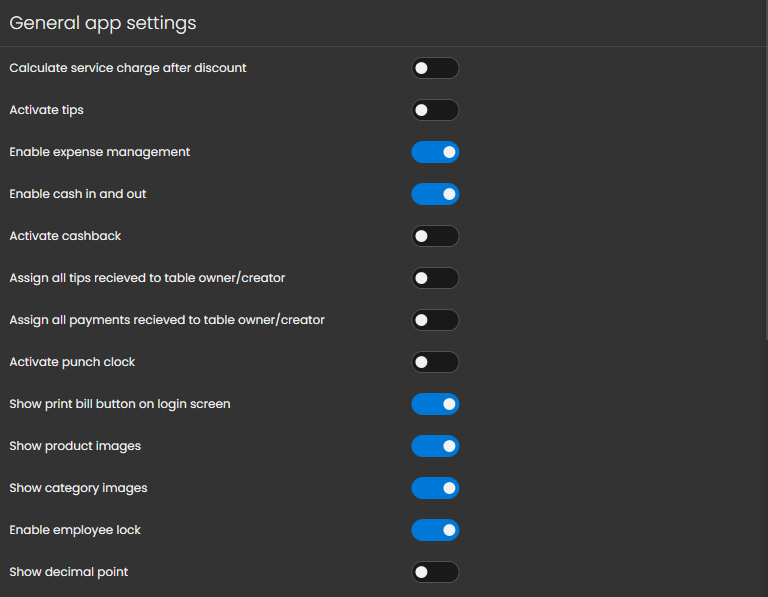768x597 pixels.
Task: Enable the Activate punch clock switch
Action: pos(435,362)
